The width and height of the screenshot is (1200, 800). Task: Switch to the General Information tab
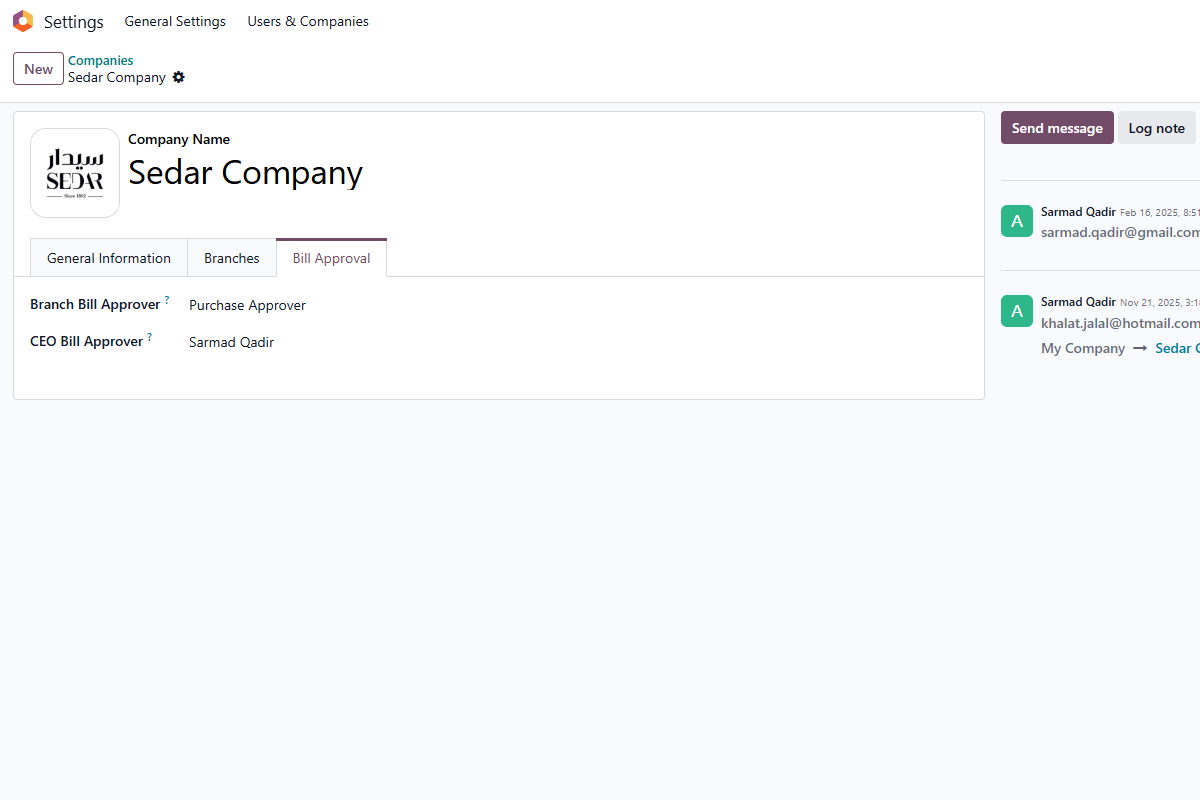(x=108, y=257)
